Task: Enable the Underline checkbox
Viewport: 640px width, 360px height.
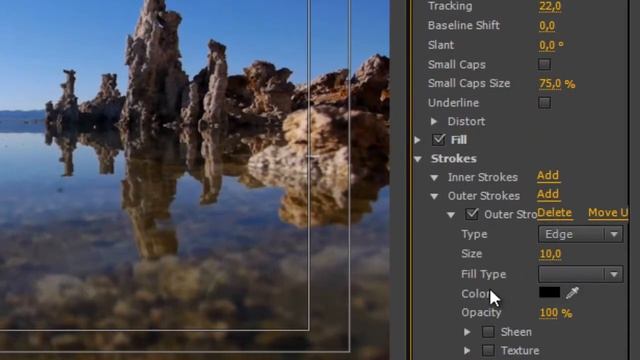Action: (x=544, y=102)
